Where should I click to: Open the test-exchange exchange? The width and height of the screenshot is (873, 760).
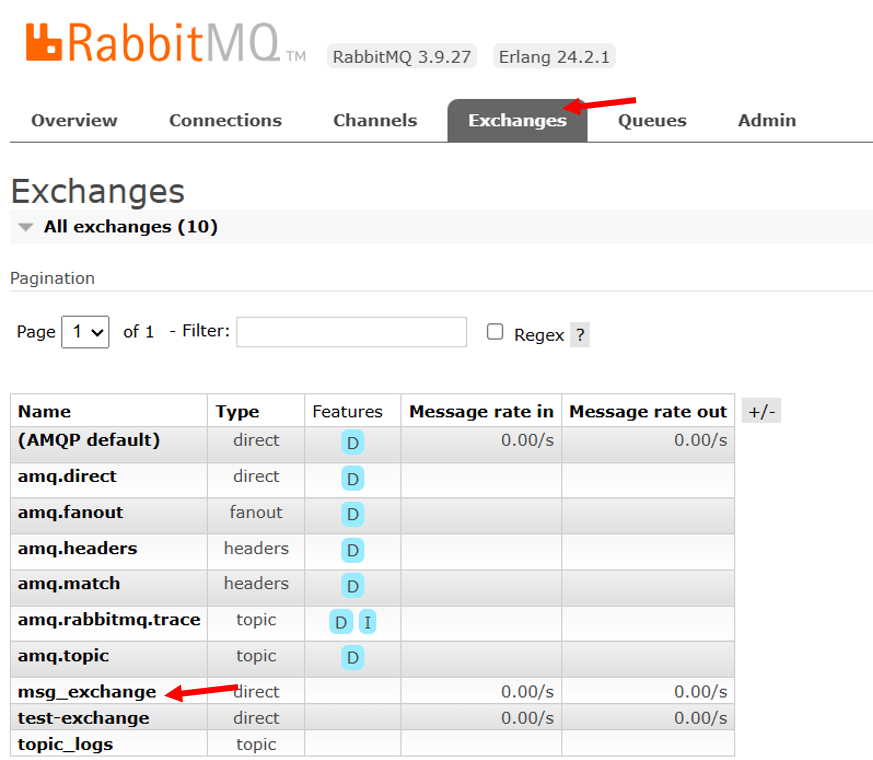[x=84, y=718]
